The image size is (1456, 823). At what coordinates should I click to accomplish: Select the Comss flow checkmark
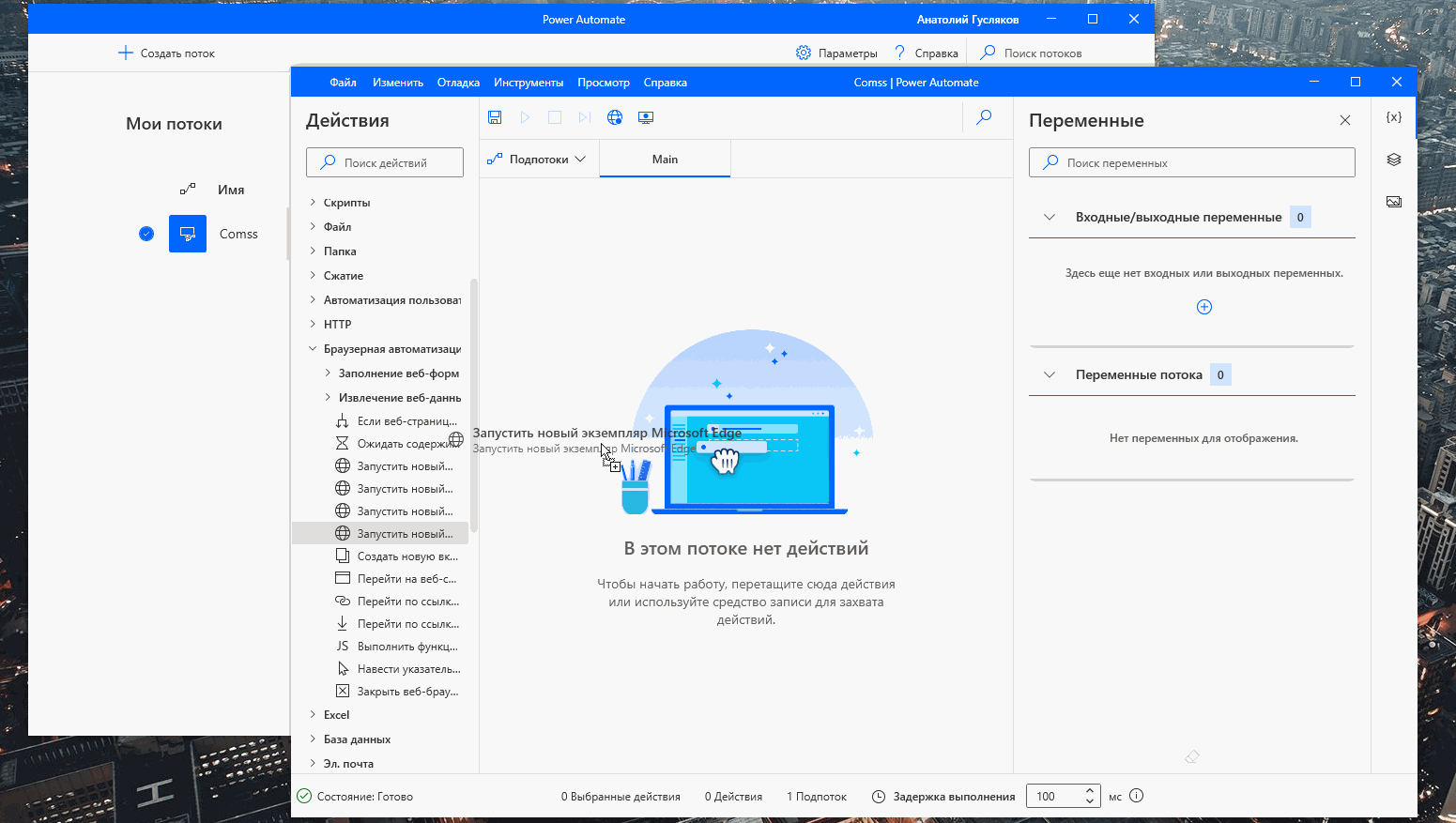pos(146,234)
